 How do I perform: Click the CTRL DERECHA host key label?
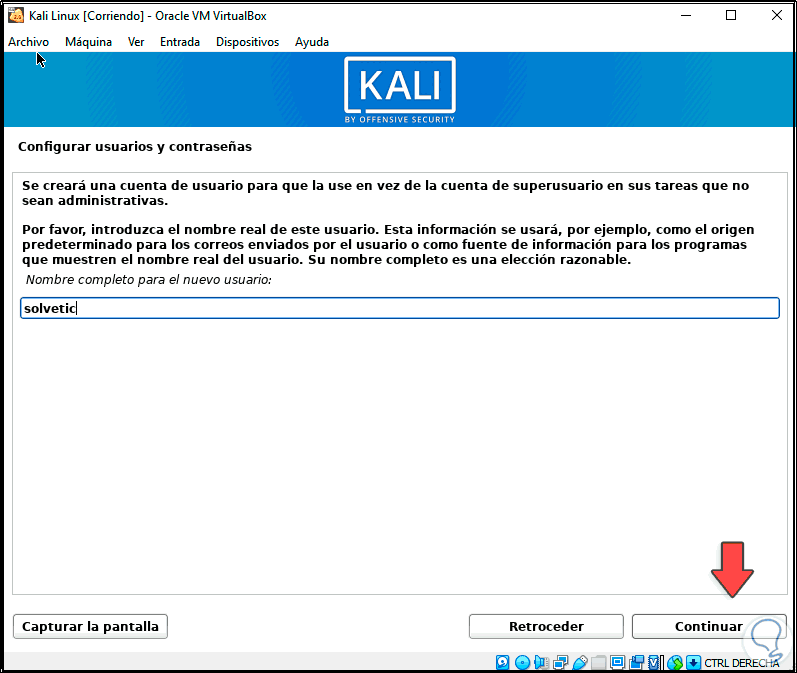(x=742, y=663)
